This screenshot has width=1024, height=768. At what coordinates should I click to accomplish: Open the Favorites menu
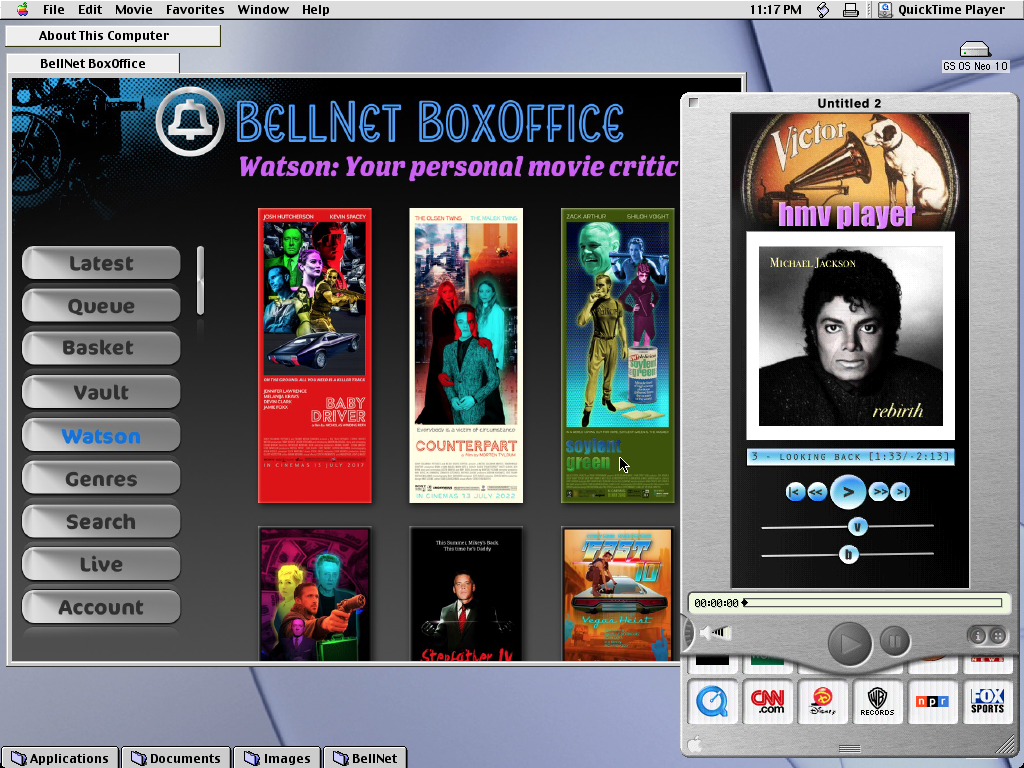click(195, 10)
